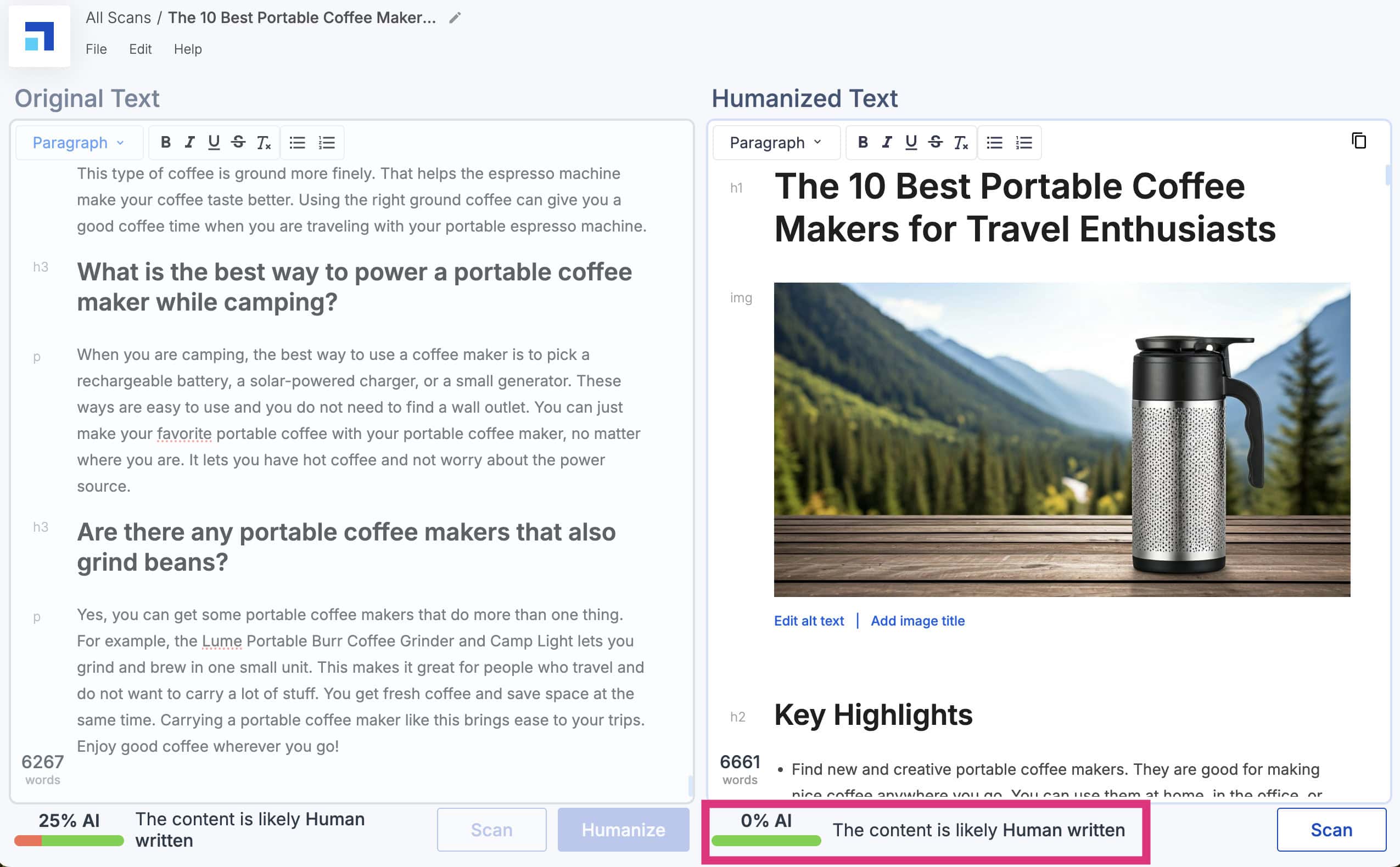Click the '6661 words' counter
Image resolution: width=1400 pixels, height=867 pixels.
pos(740,769)
